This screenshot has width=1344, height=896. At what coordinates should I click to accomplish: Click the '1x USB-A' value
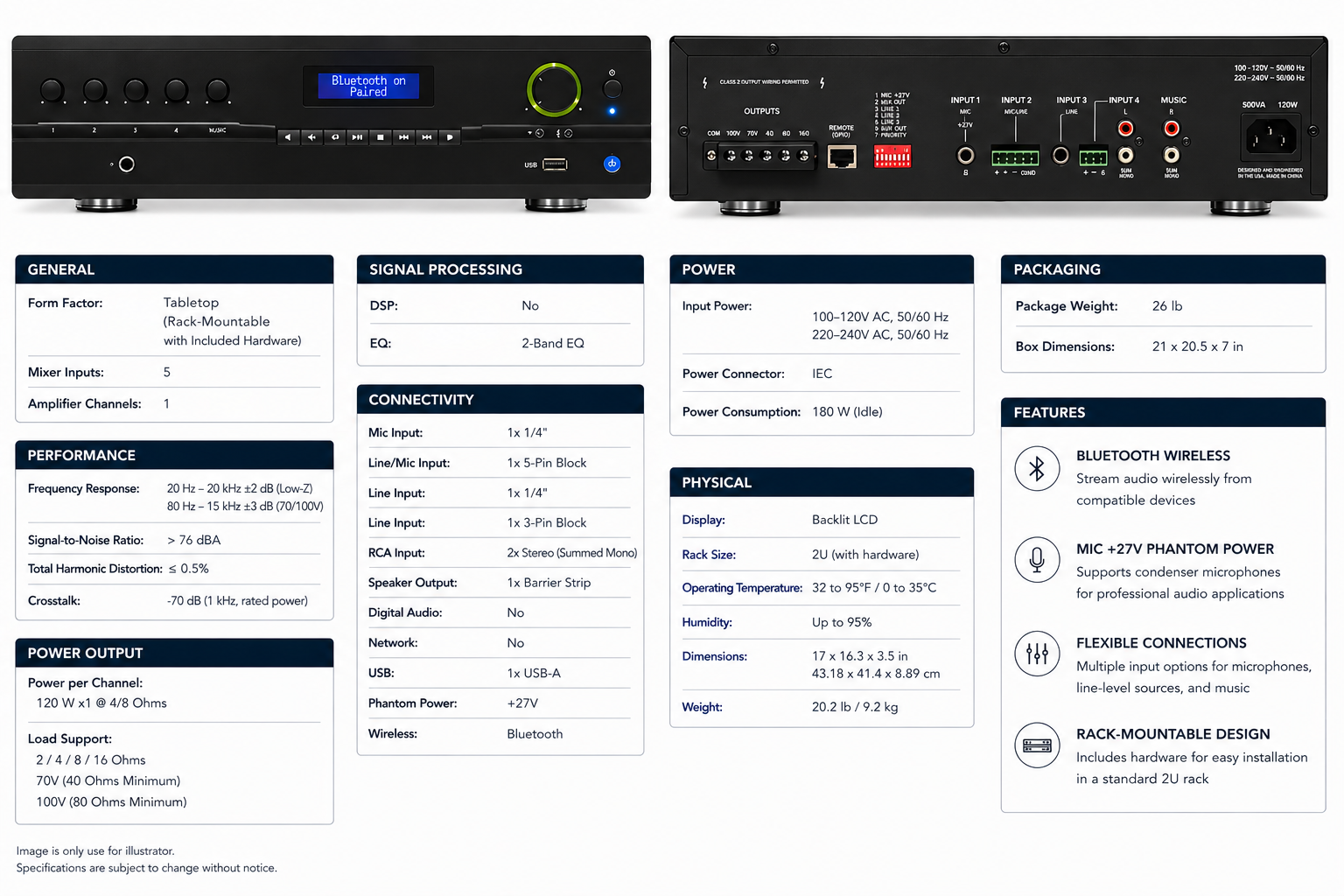(534, 673)
